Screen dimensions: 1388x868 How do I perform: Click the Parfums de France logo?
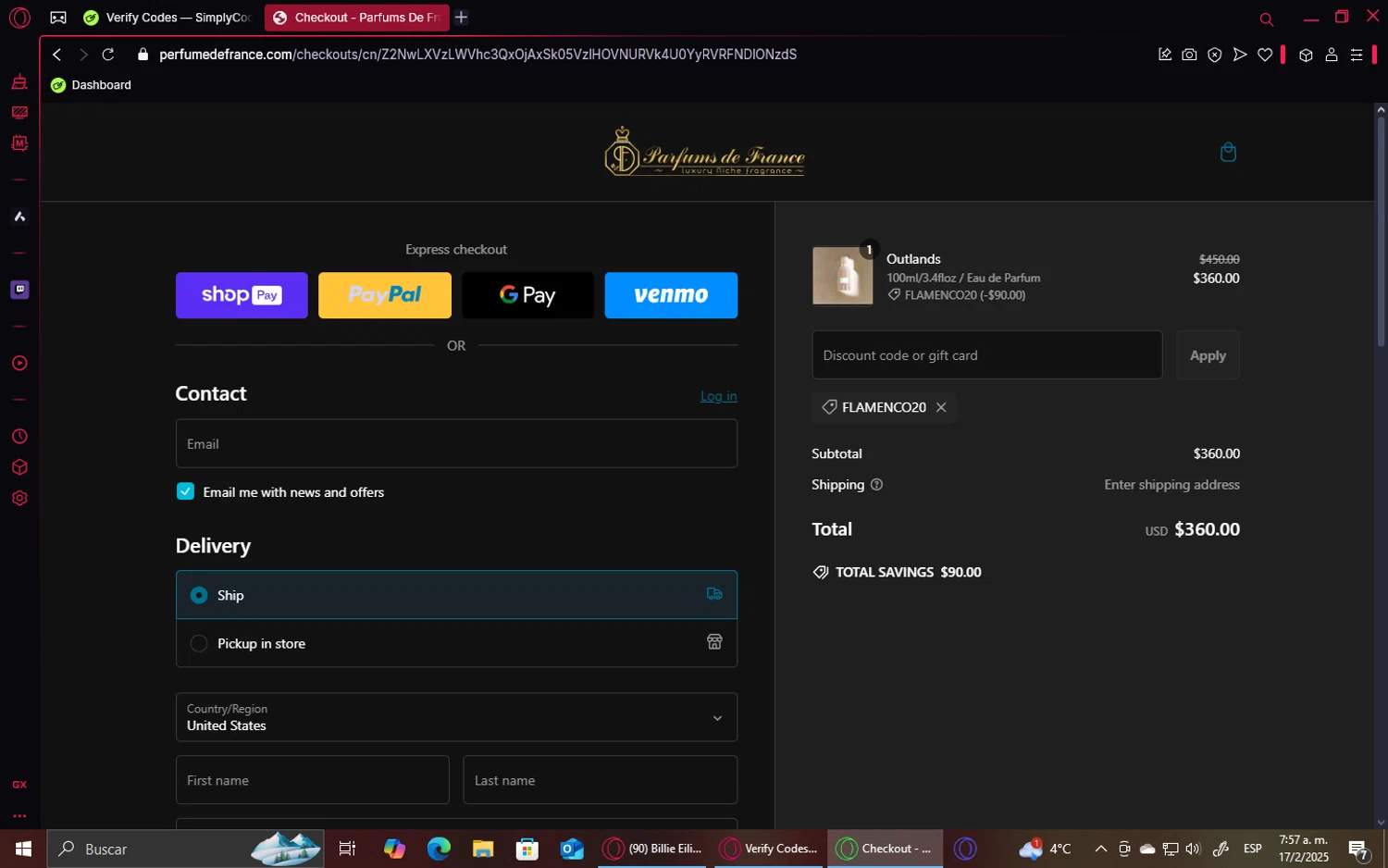click(x=704, y=152)
